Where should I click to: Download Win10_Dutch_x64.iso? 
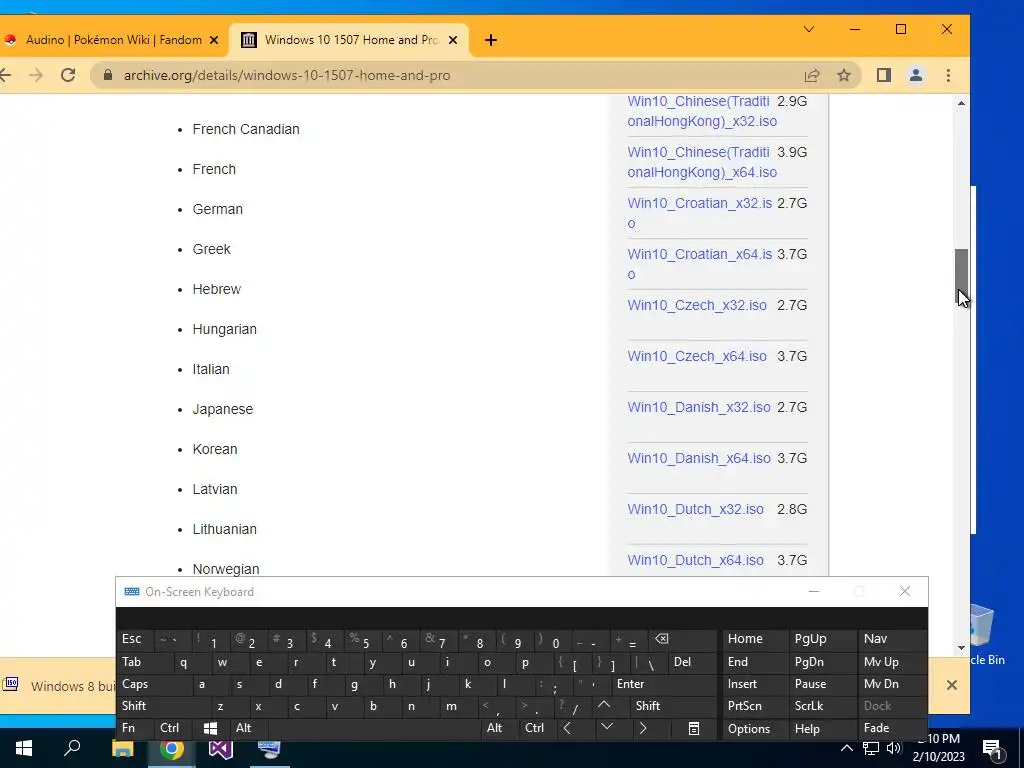click(x=696, y=560)
